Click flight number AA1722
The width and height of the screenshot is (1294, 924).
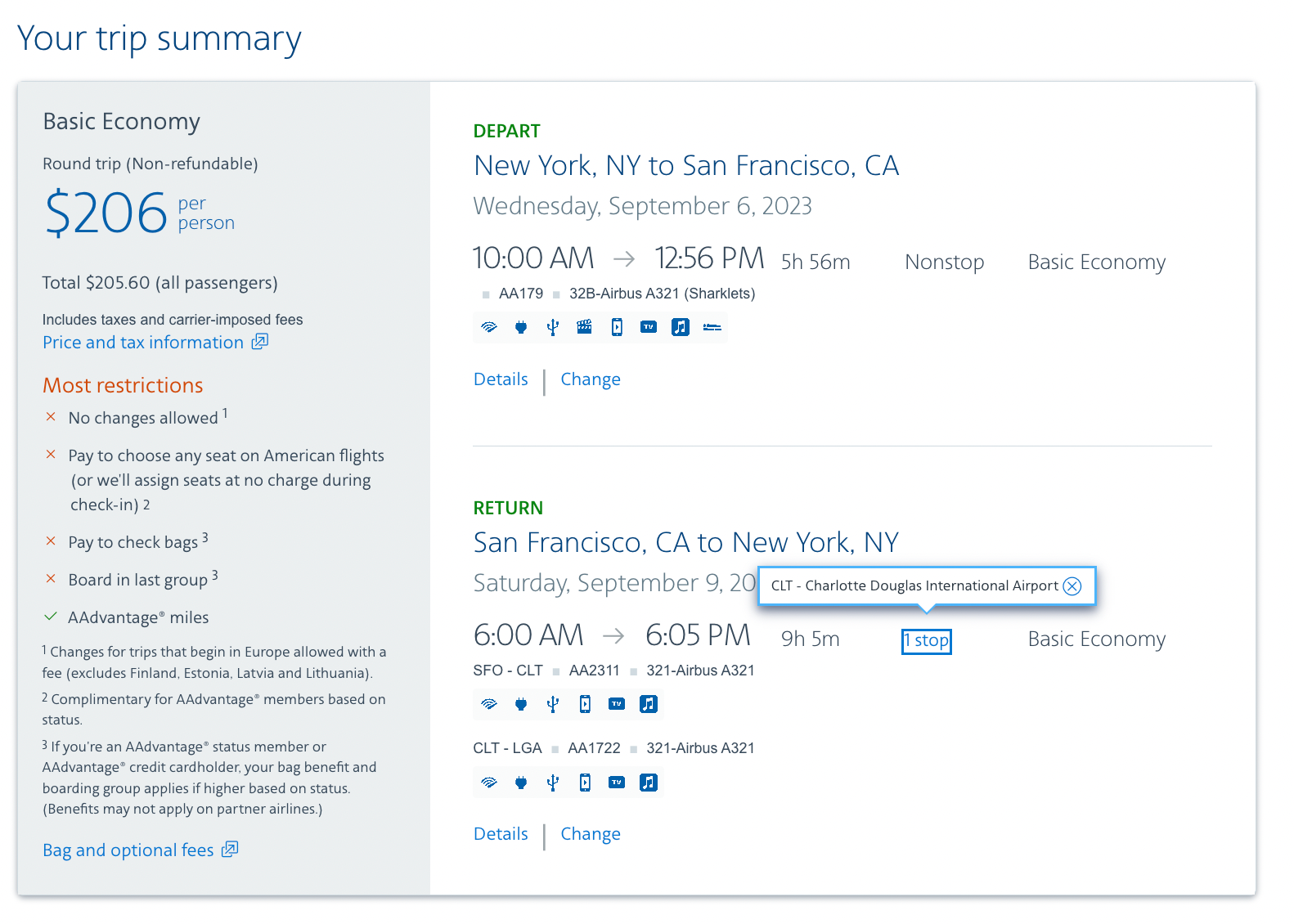click(x=595, y=748)
